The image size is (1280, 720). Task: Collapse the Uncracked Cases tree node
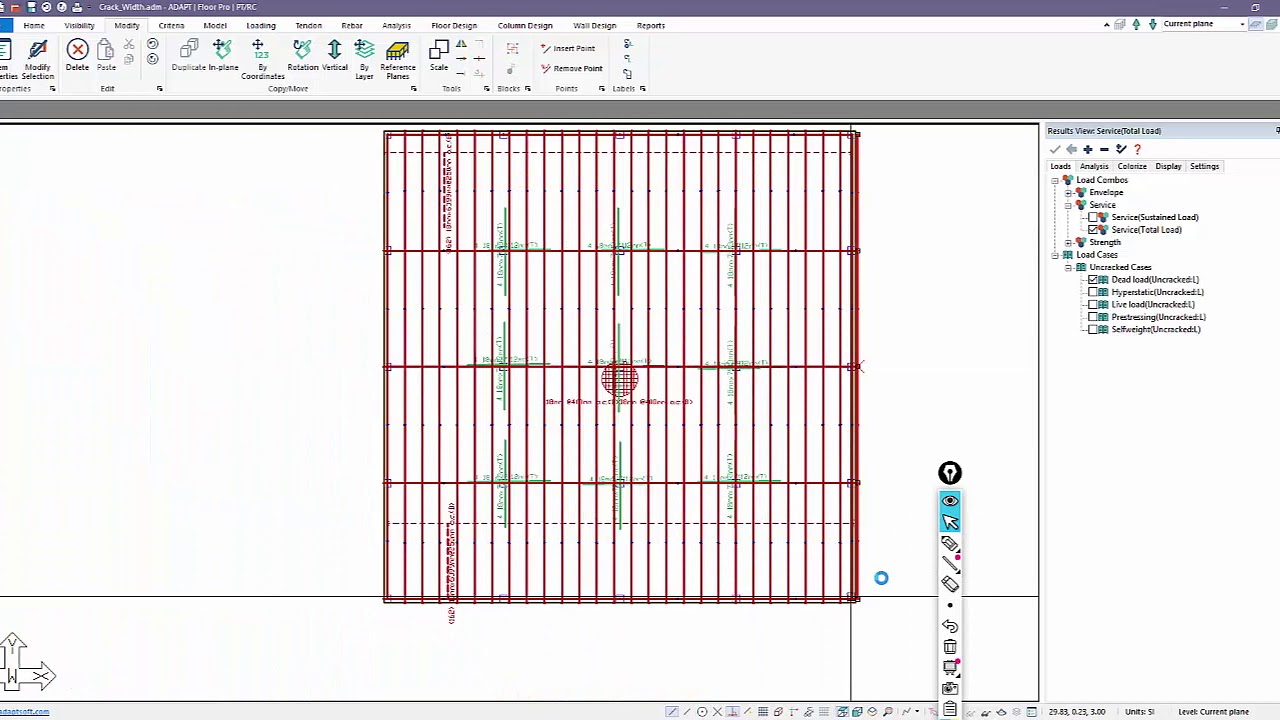click(x=1068, y=267)
